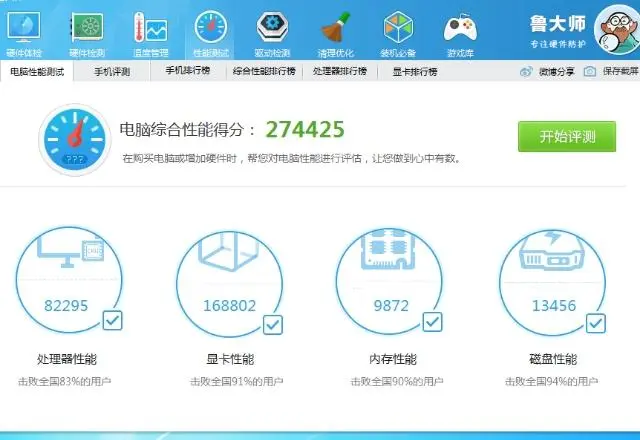Switch to the 电脑性能测试 tab
640x440 pixels.
(x=37, y=72)
